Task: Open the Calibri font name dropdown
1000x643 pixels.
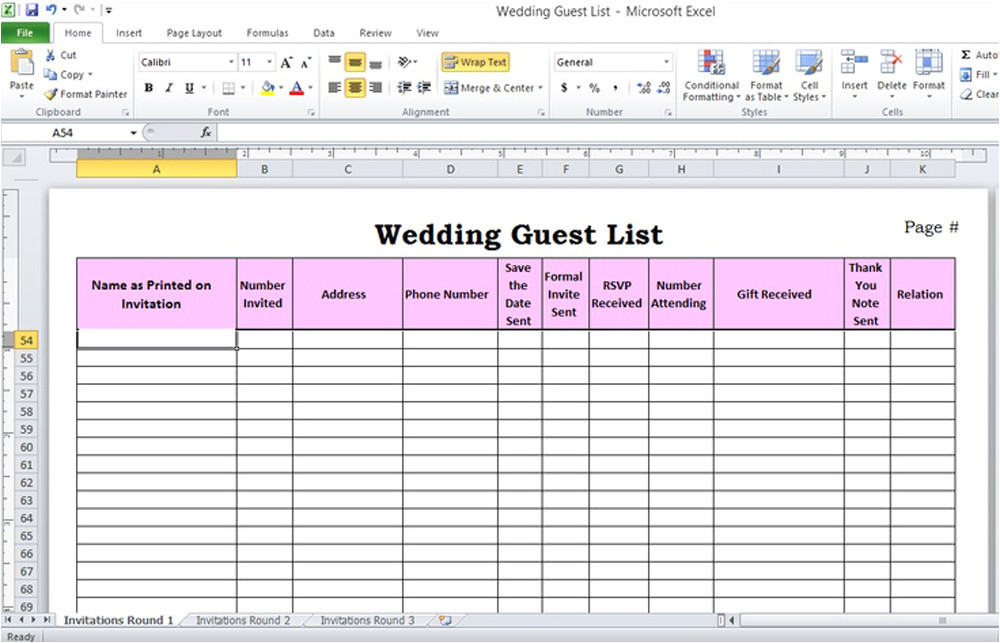Action: [x=231, y=62]
